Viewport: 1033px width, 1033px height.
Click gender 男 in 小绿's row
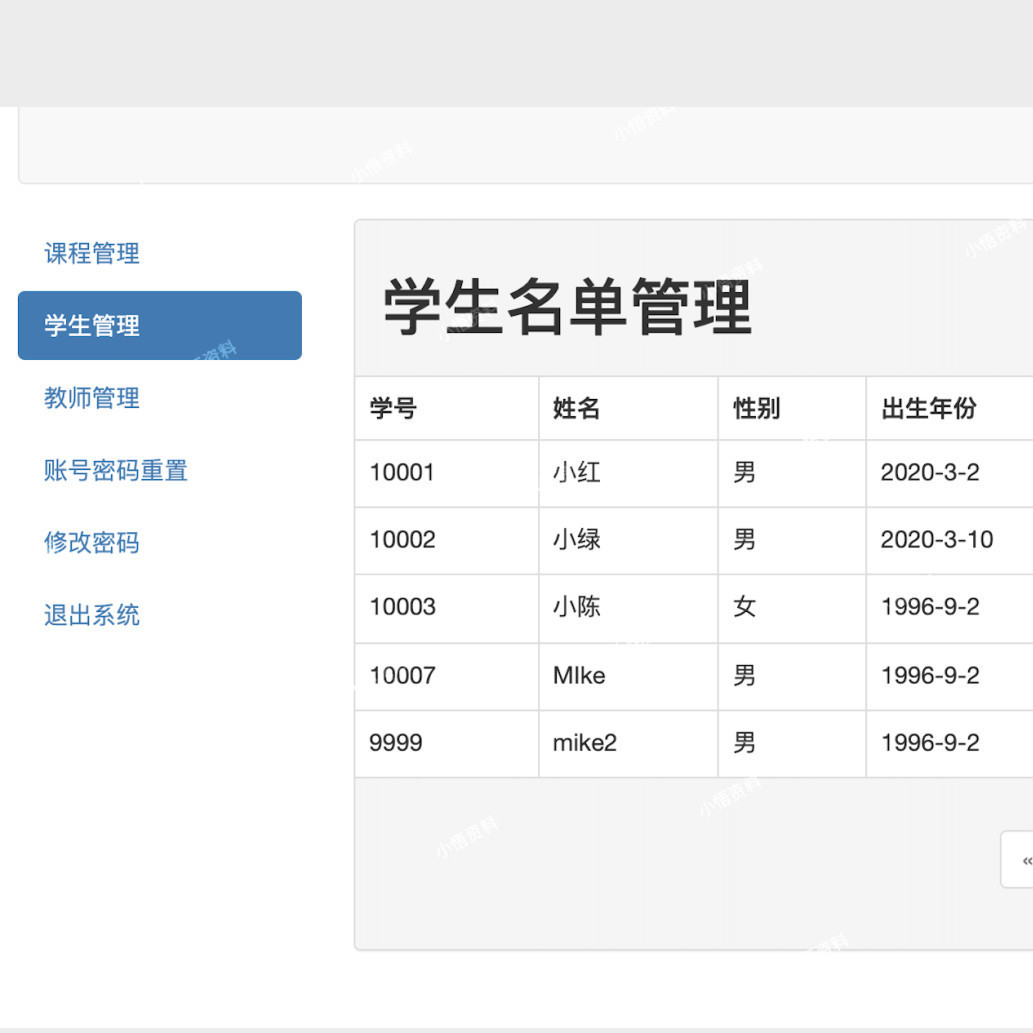tap(792, 540)
